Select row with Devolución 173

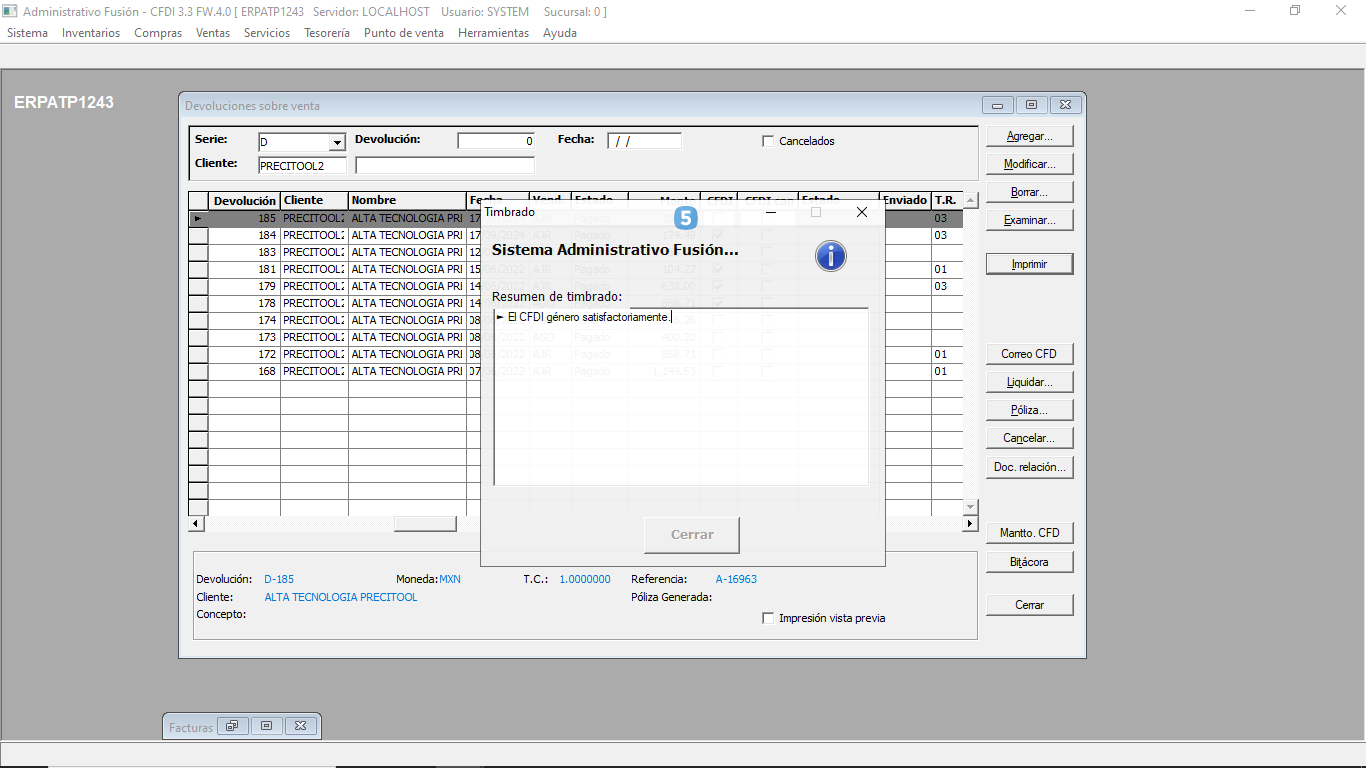576,337
